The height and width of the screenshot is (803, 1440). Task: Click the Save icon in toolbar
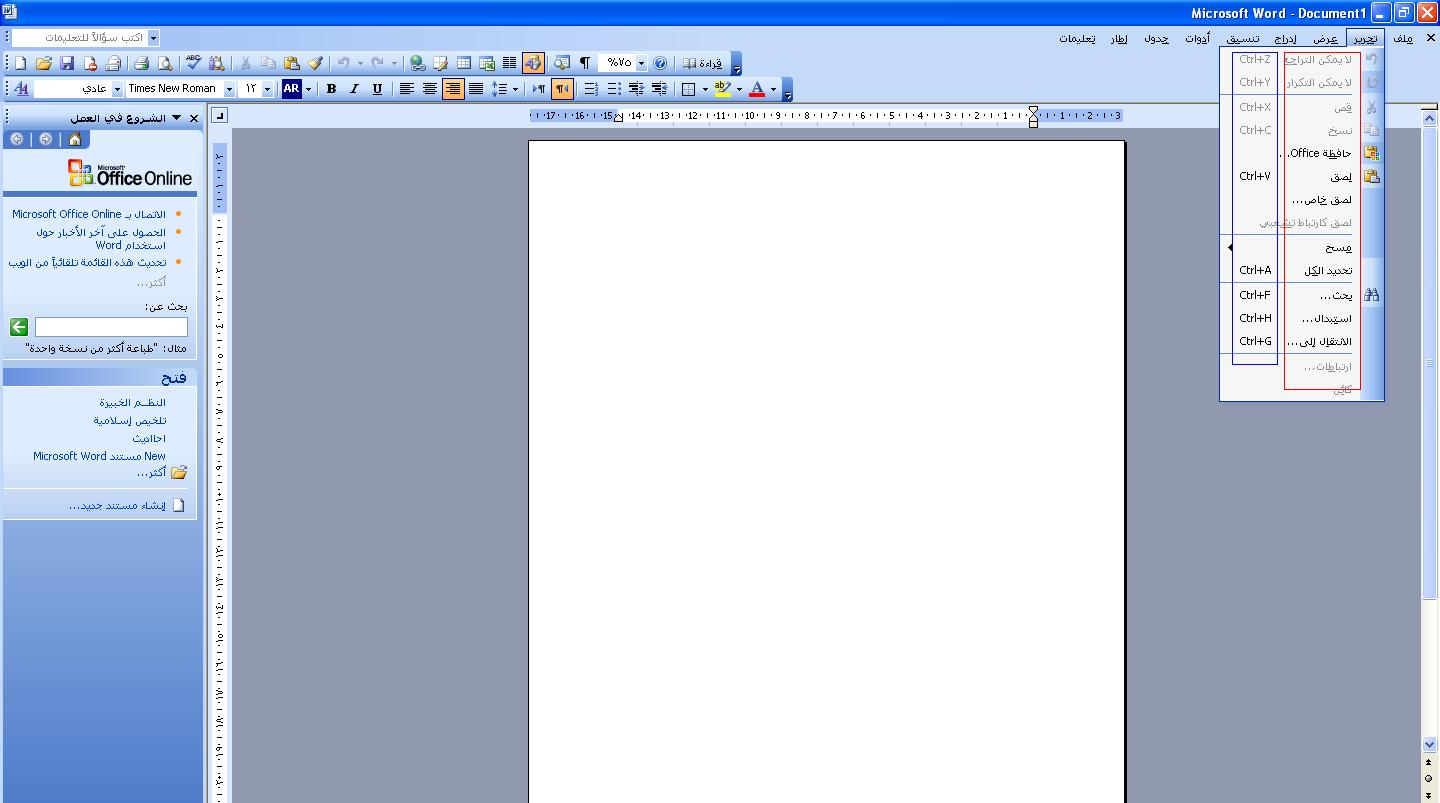[67, 63]
